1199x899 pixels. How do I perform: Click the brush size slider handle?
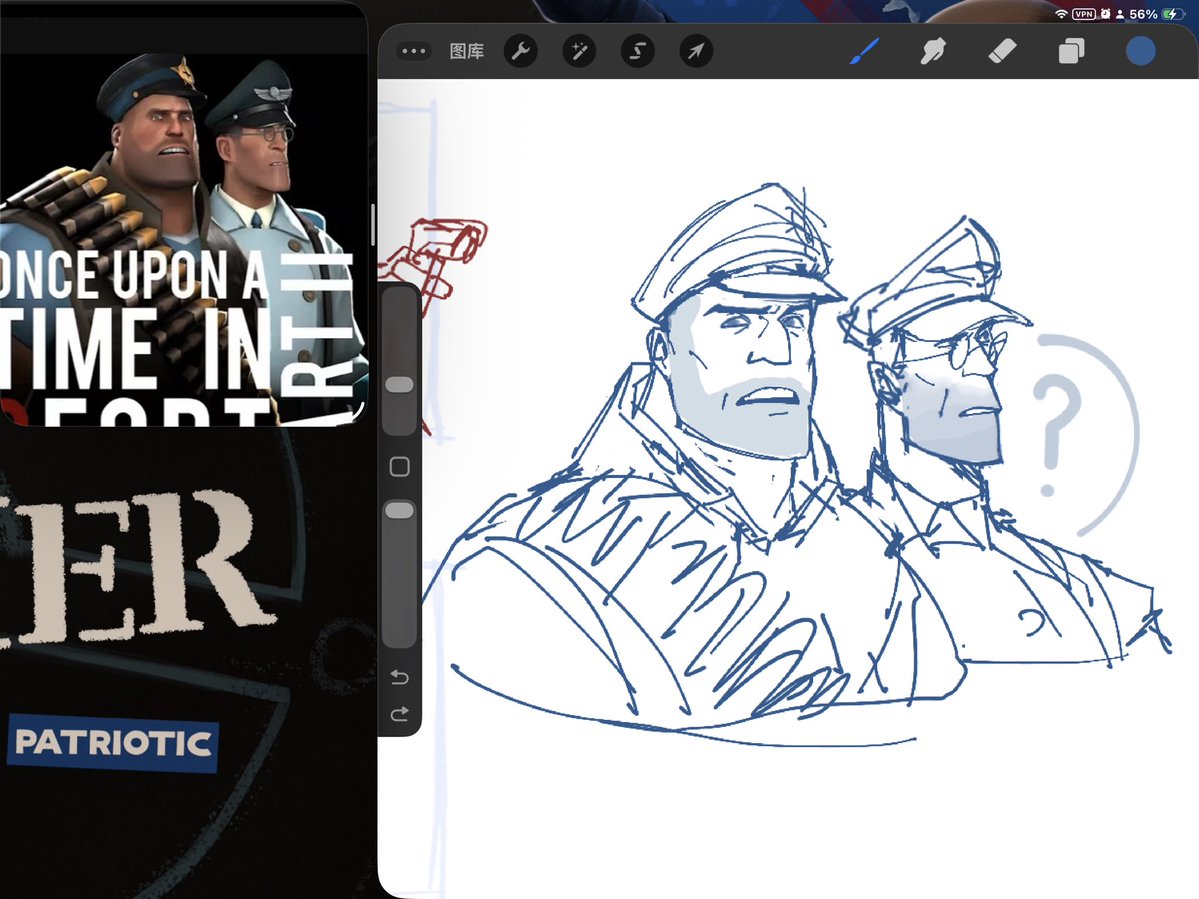point(399,385)
